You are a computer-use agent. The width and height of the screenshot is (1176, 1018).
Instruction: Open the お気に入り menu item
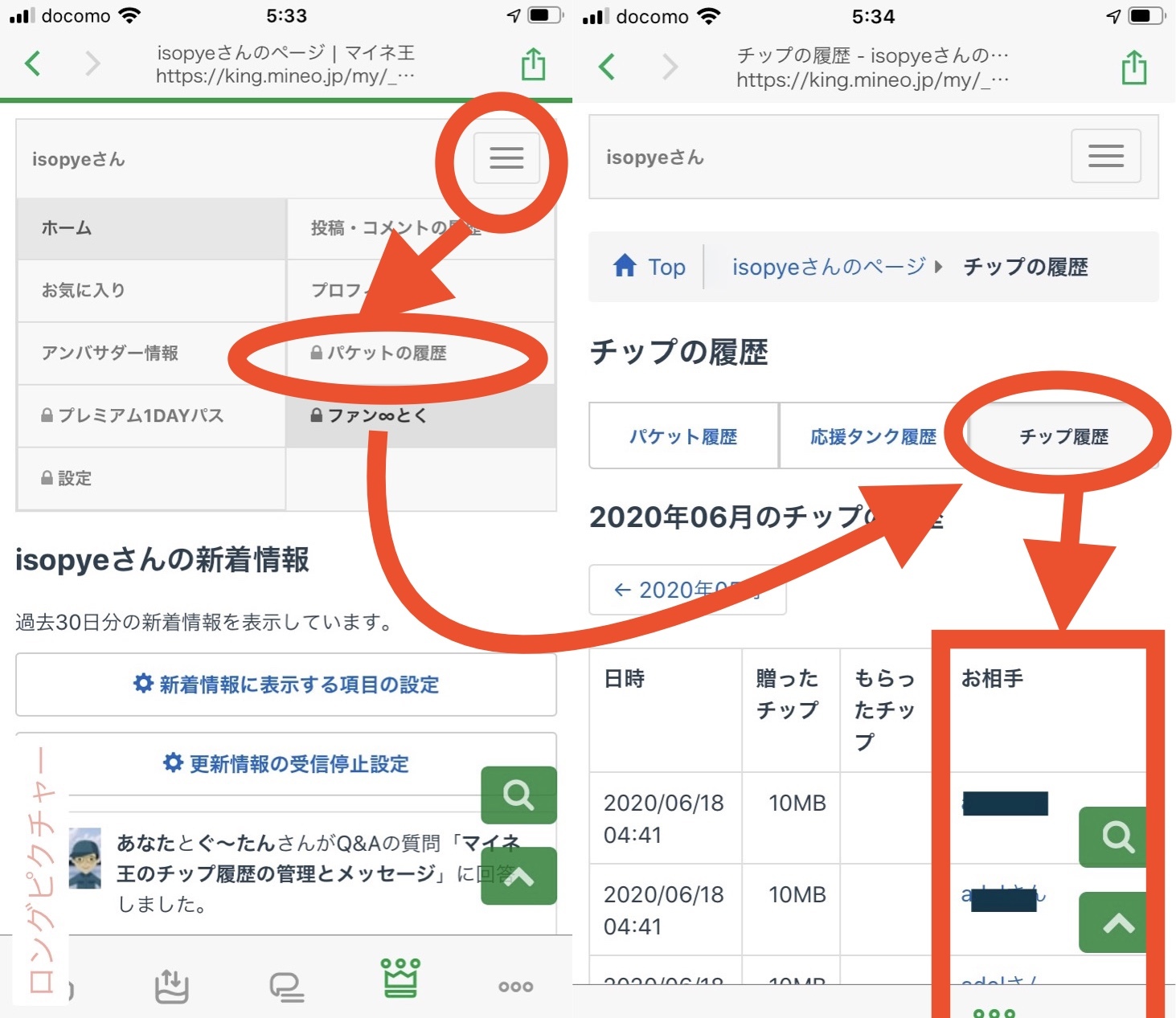pos(152,291)
